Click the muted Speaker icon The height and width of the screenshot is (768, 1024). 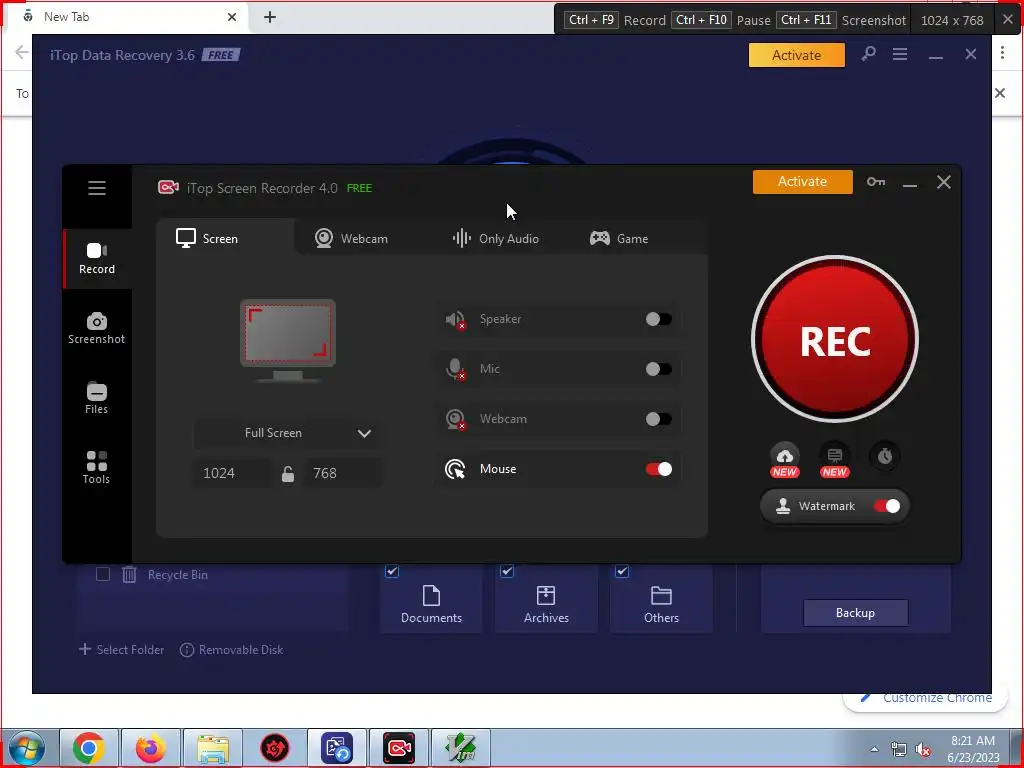click(455, 319)
